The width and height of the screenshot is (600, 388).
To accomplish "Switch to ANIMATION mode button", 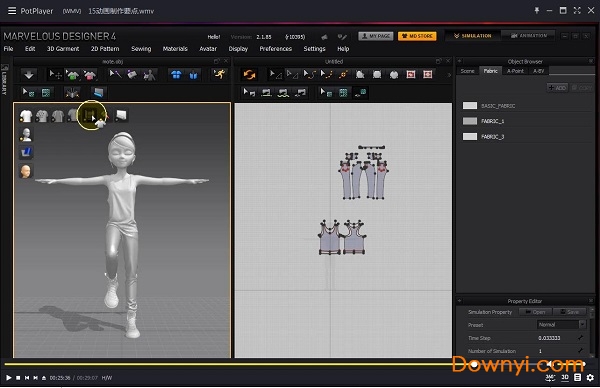I will (529, 36).
